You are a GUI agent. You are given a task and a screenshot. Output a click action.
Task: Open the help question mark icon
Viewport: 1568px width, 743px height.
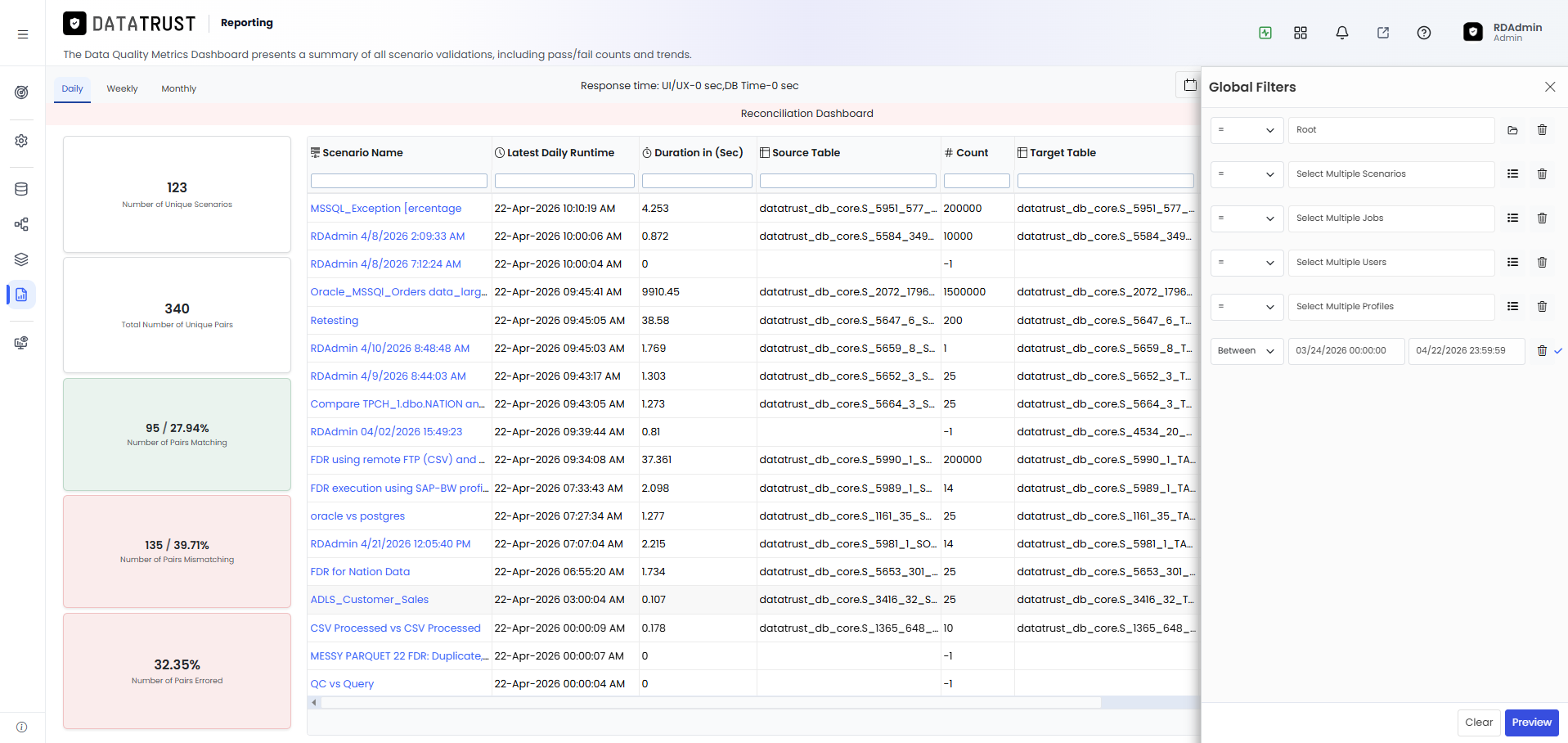1424,33
